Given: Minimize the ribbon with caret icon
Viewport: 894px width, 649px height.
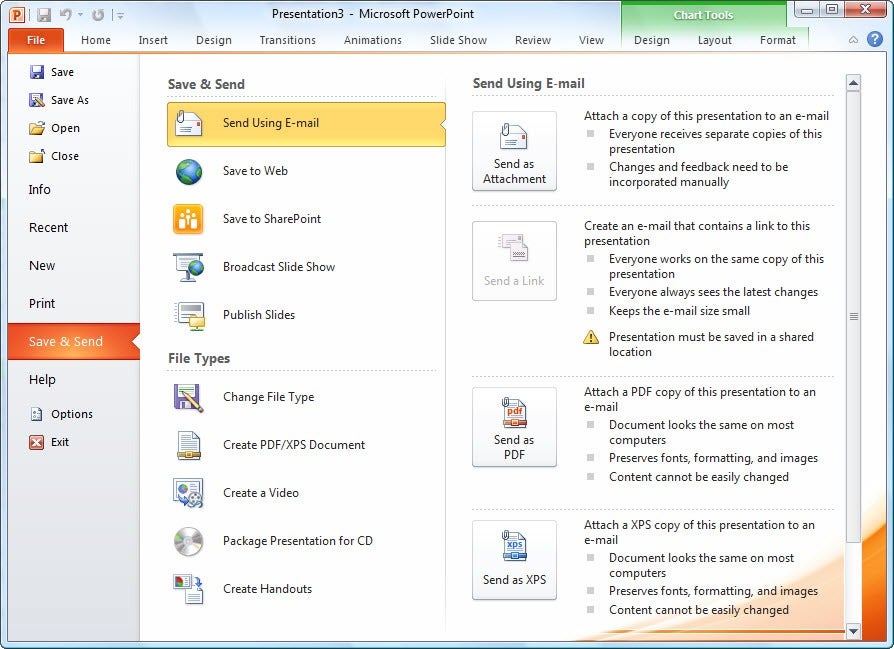Looking at the screenshot, I should coord(854,39).
